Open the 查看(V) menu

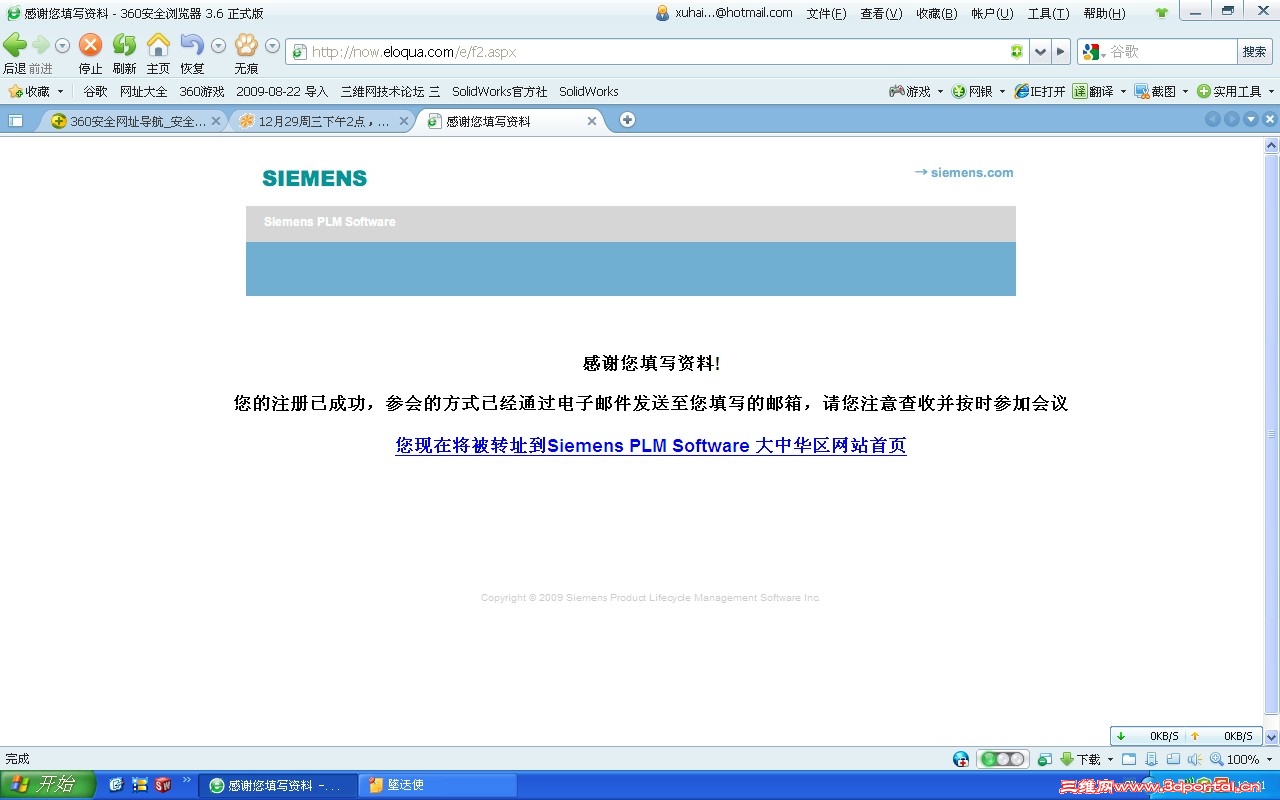(881, 14)
